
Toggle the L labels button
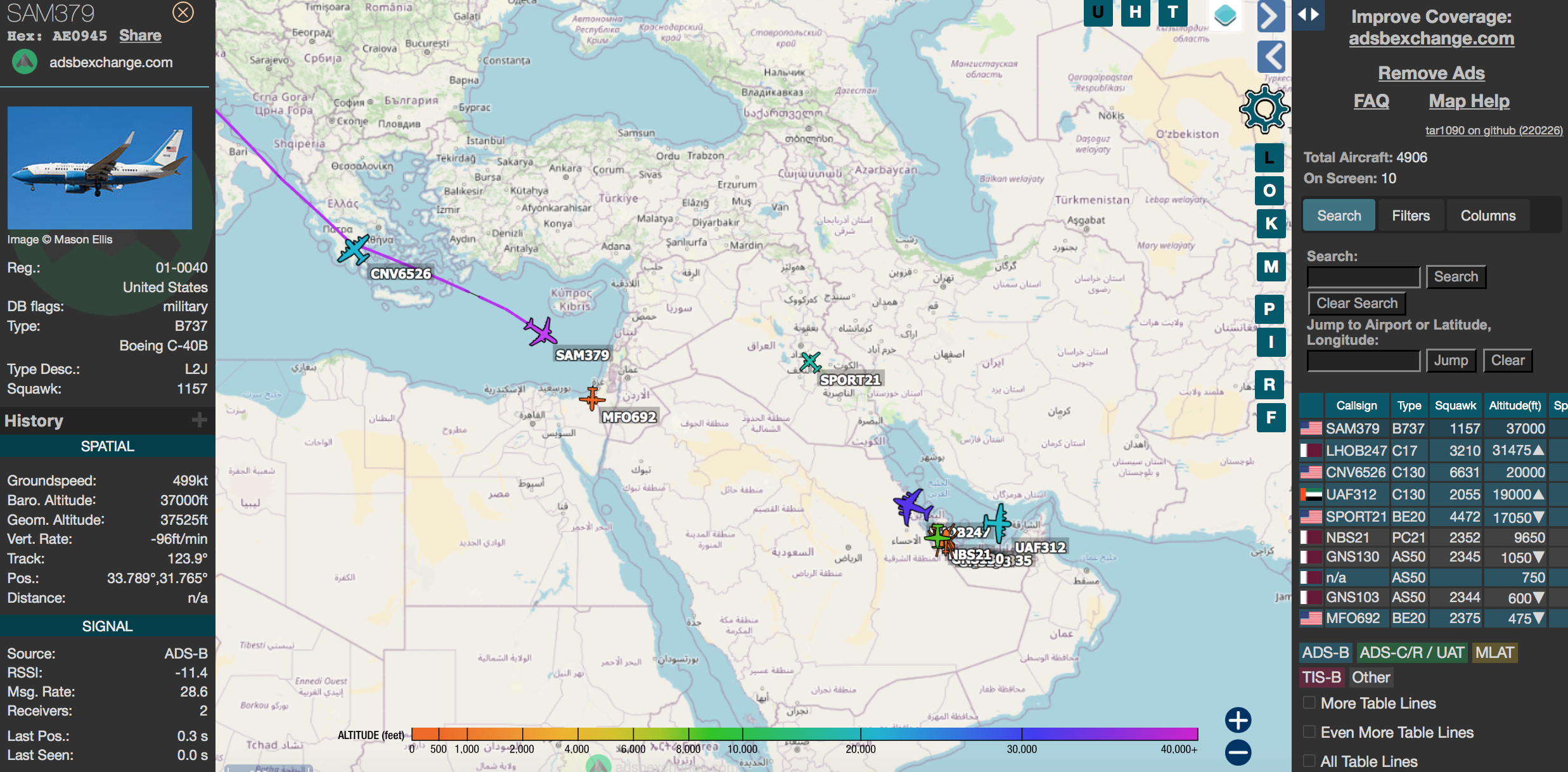(x=1269, y=158)
